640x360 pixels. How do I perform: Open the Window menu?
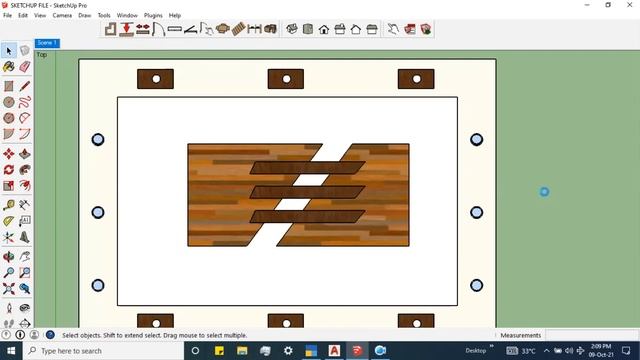pyautogui.click(x=127, y=15)
